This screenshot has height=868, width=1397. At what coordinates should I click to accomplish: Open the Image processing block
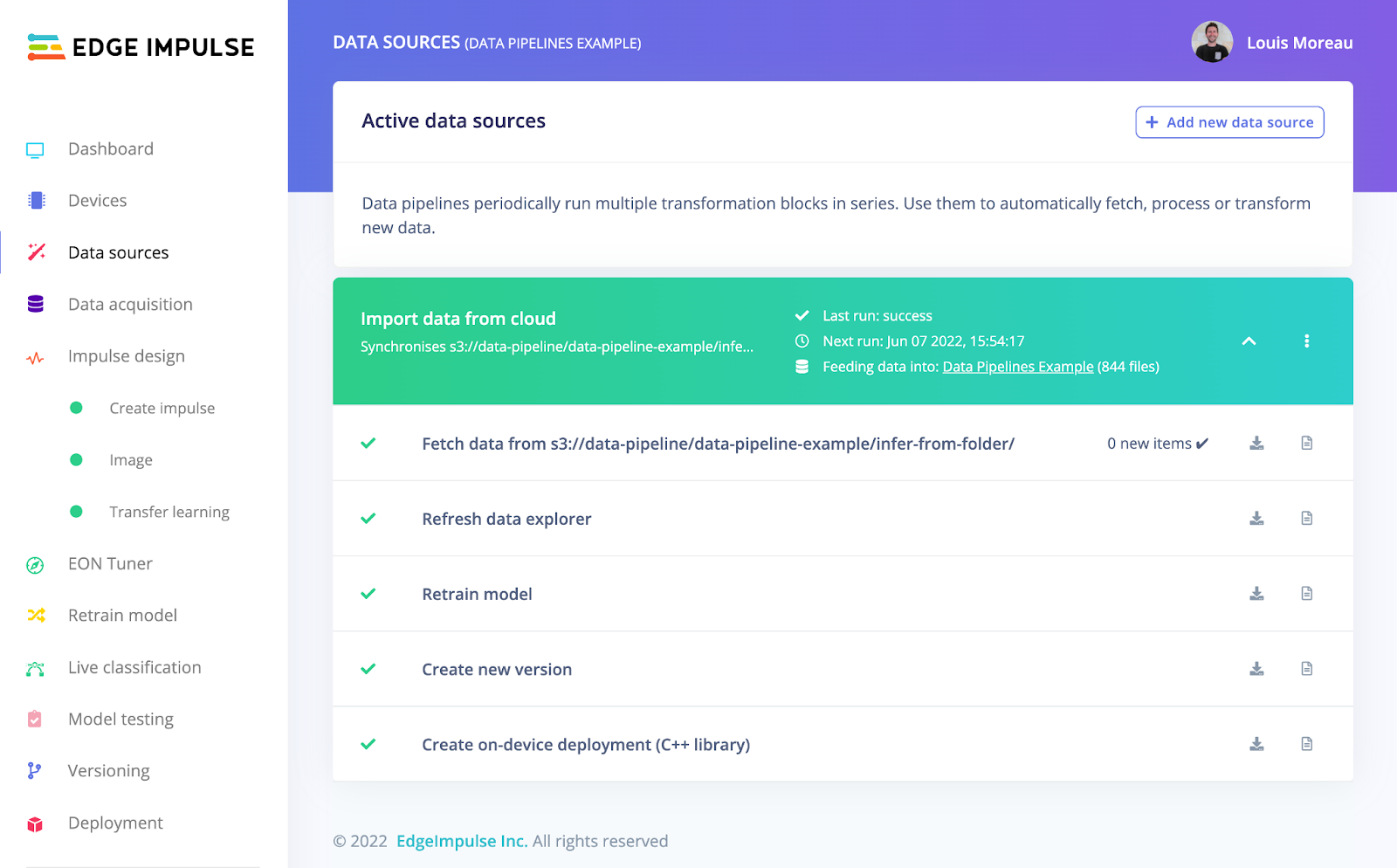pyautogui.click(x=131, y=460)
